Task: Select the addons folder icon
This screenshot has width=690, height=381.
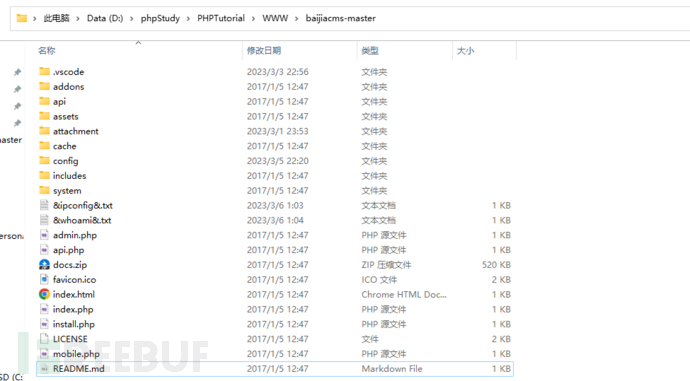Action: pos(44,86)
